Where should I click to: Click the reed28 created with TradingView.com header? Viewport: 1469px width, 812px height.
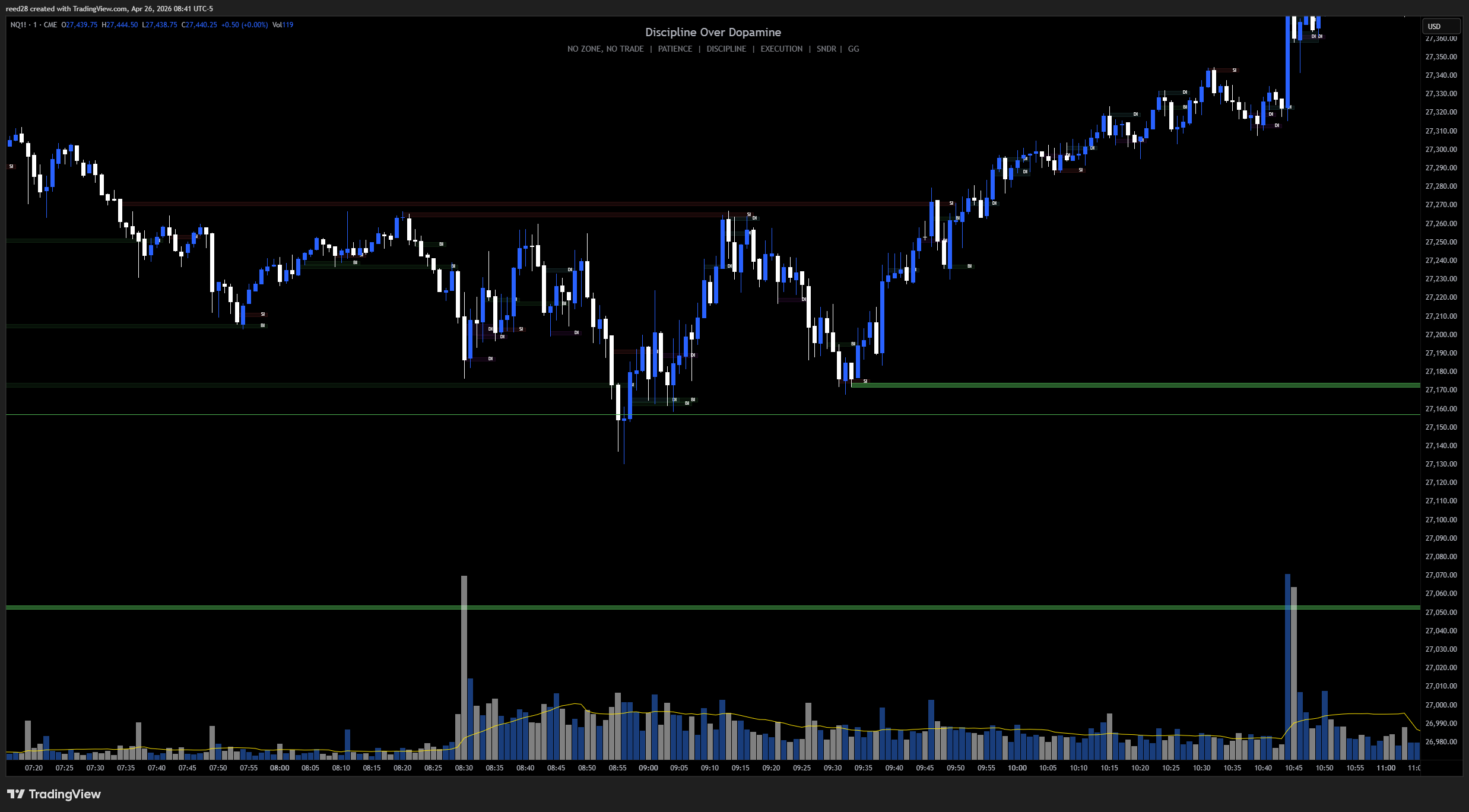(109, 9)
